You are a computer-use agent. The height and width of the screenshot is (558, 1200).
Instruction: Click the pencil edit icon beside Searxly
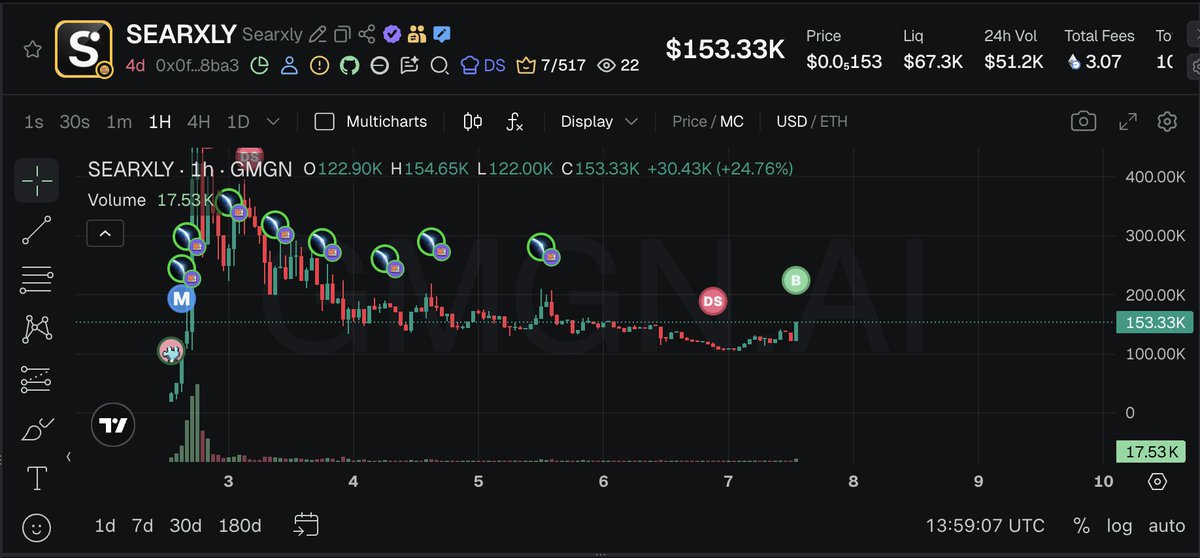(x=318, y=34)
